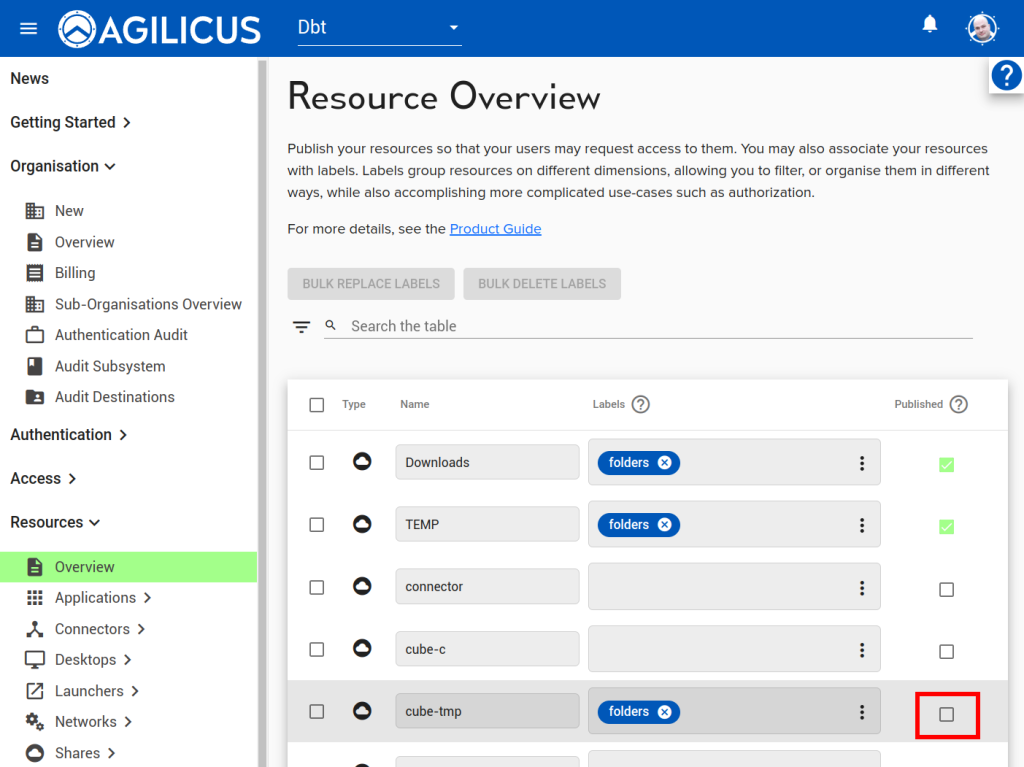The width and height of the screenshot is (1024, 767).
Task: Expand the Authentication sidebar section
Action: [x=69, y=435]
